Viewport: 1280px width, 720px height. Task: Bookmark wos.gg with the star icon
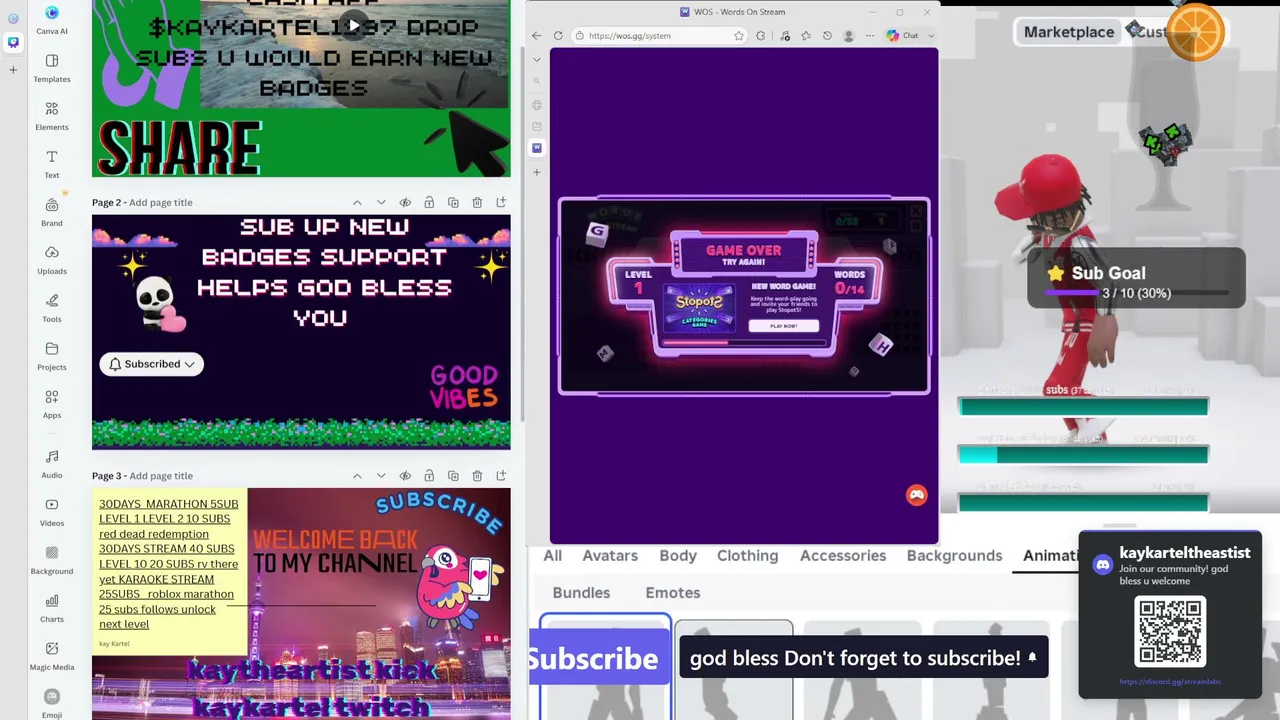(x=739, y=36)
